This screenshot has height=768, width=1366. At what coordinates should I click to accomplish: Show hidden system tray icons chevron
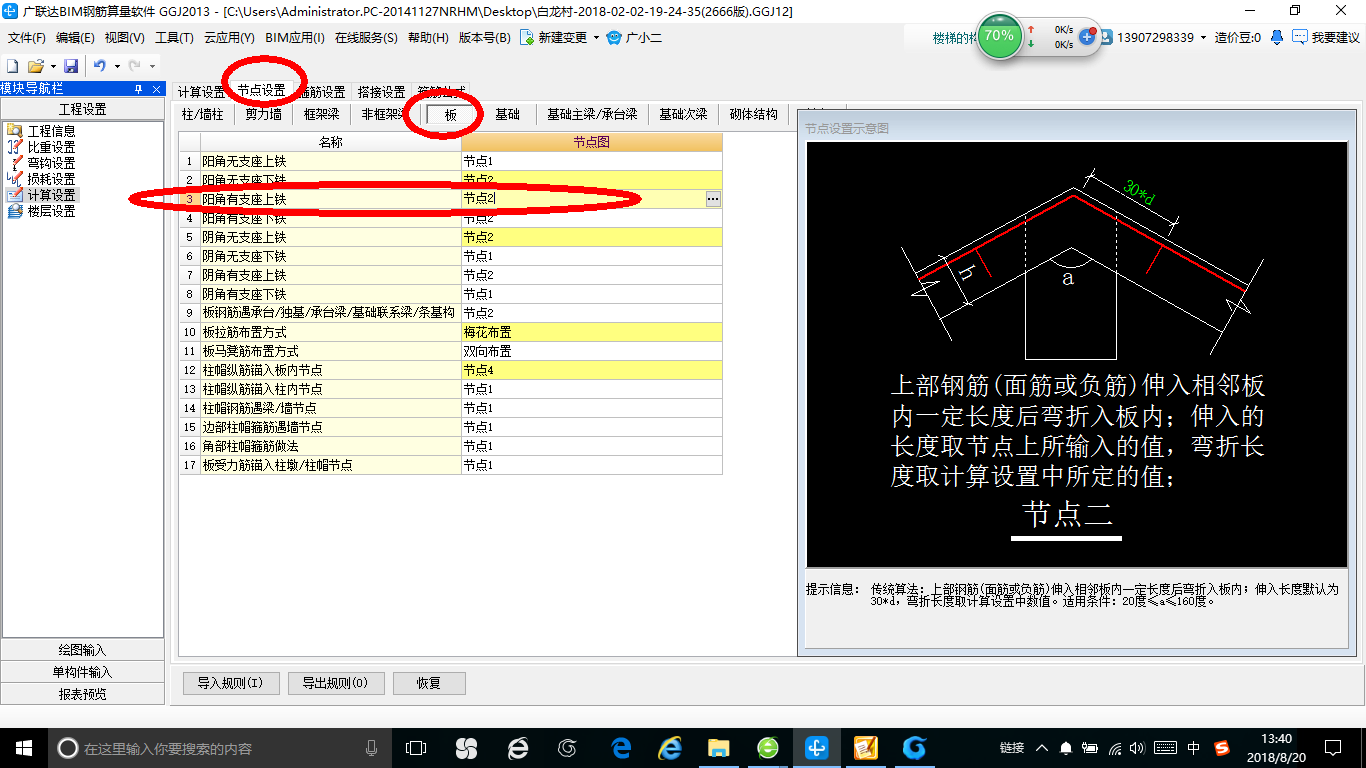coord(1042,748)
